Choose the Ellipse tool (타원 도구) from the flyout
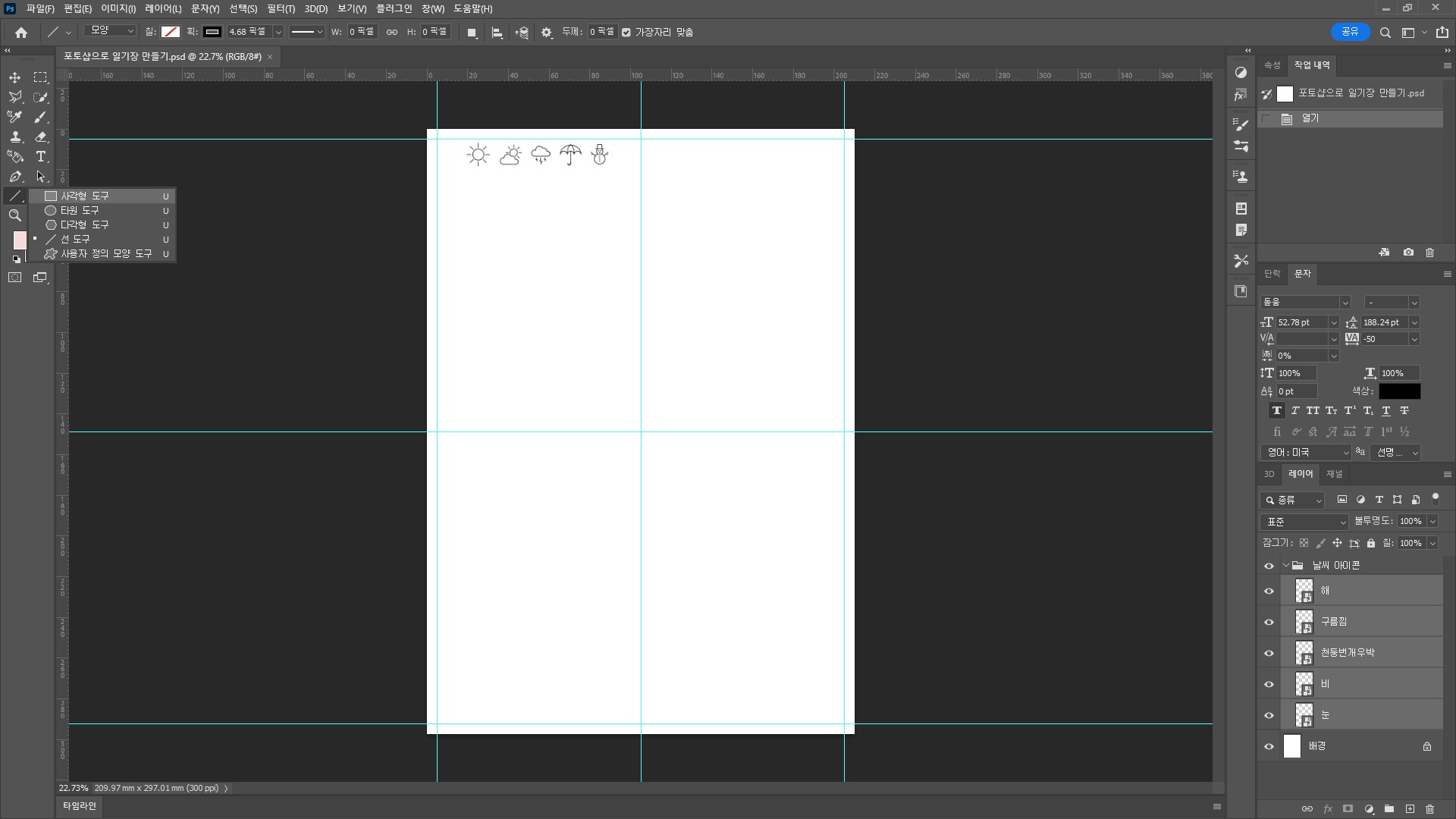 (80, 210)
